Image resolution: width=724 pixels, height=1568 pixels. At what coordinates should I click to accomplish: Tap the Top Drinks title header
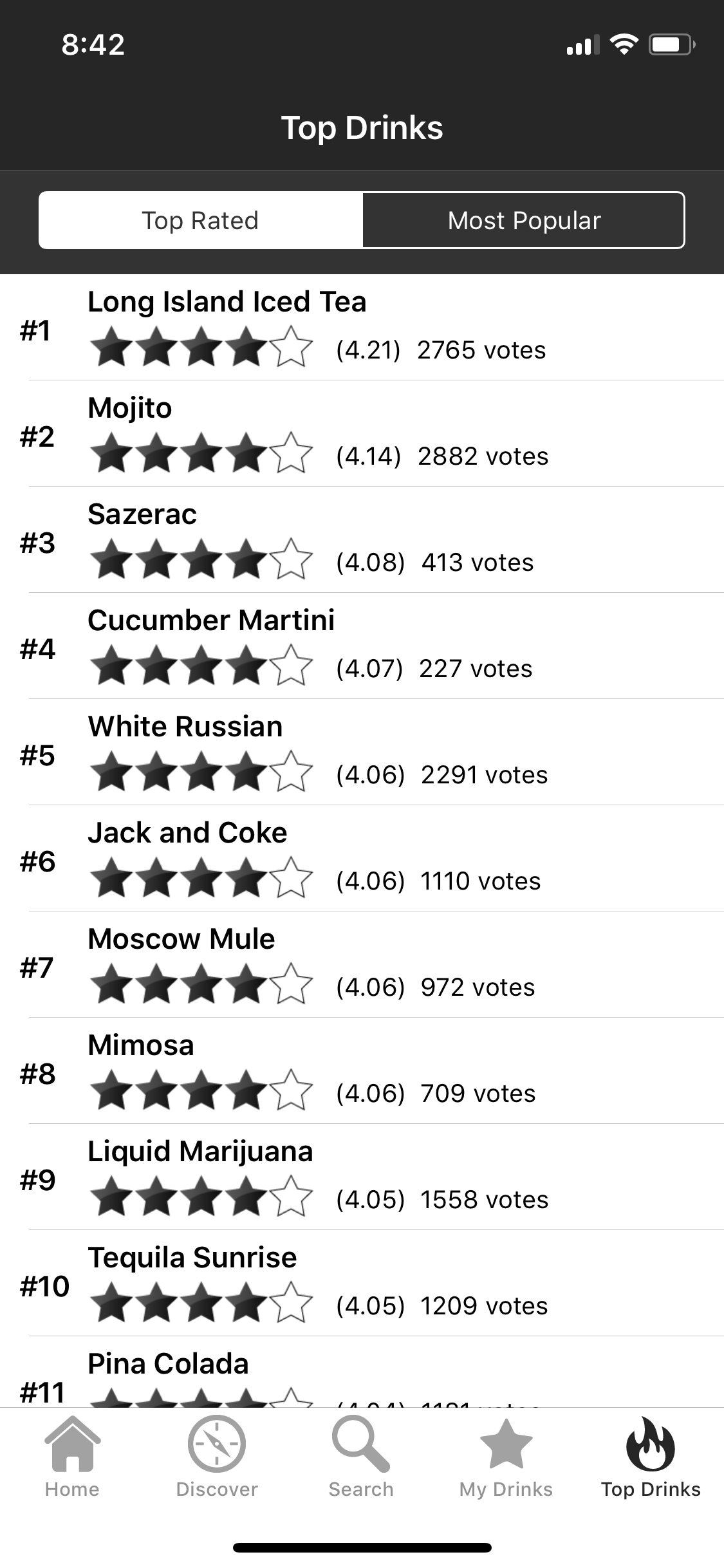pyautogui.click(x=362, y=127)
